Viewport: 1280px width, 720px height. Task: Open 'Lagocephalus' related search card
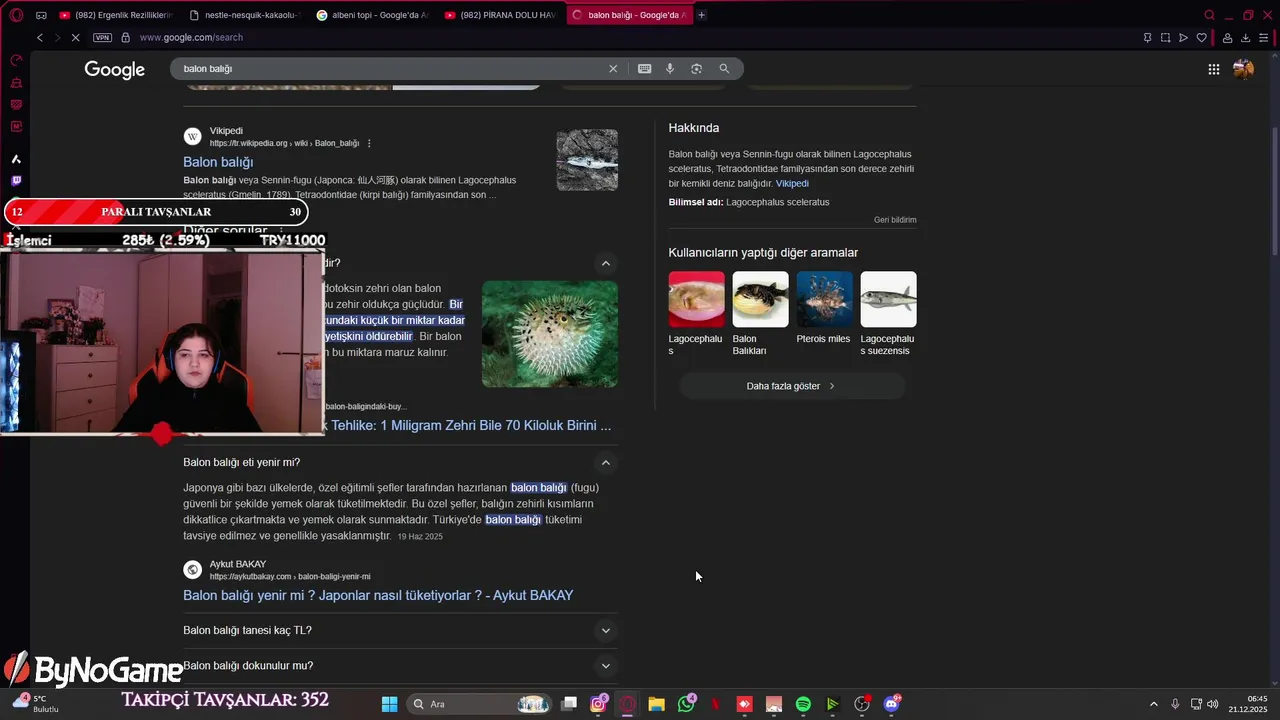click(696, 314)
